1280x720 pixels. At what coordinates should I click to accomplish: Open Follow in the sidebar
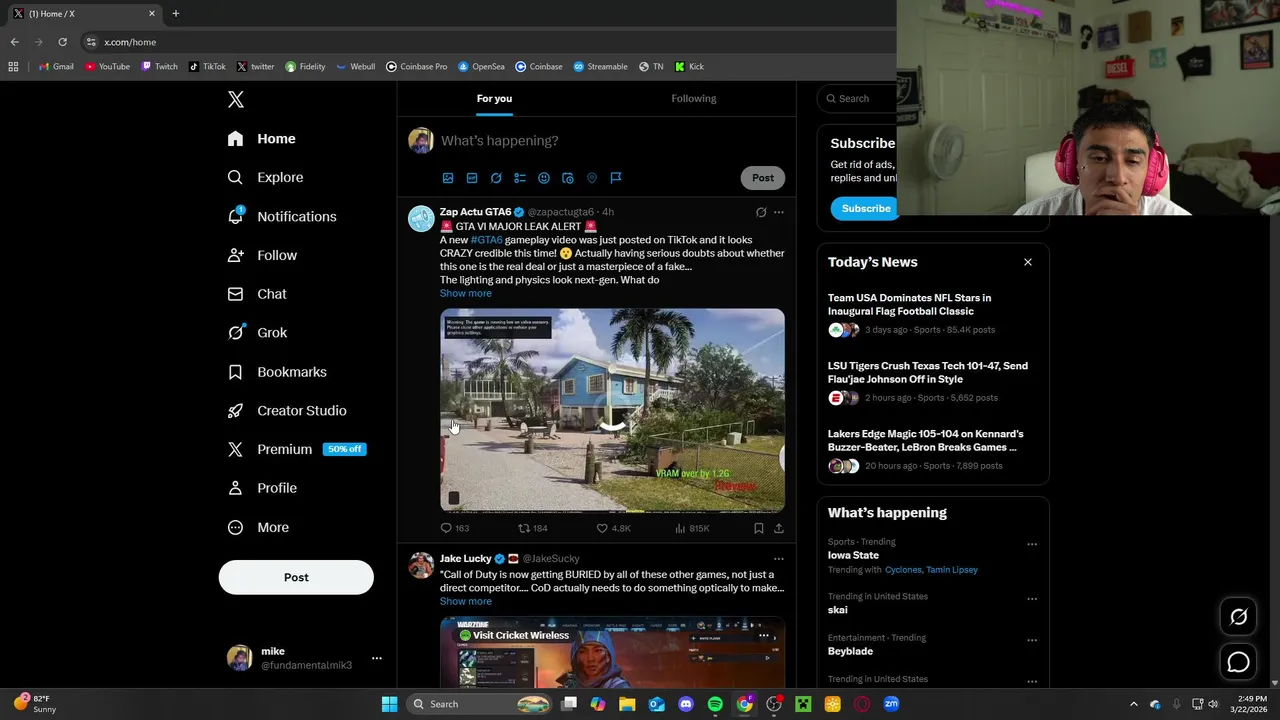pyautogui.click(x=262, y=255)
